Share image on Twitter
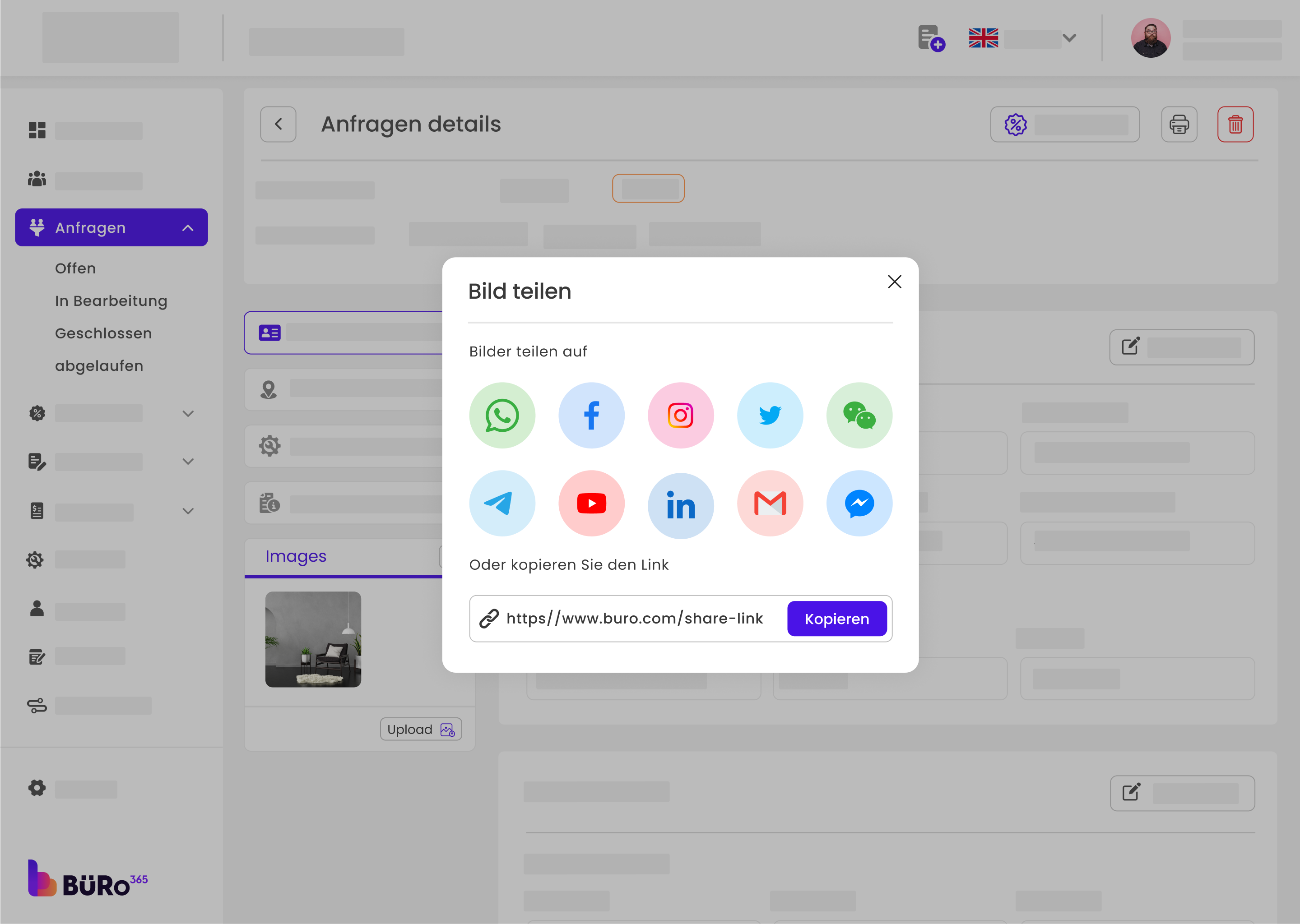 770,416
